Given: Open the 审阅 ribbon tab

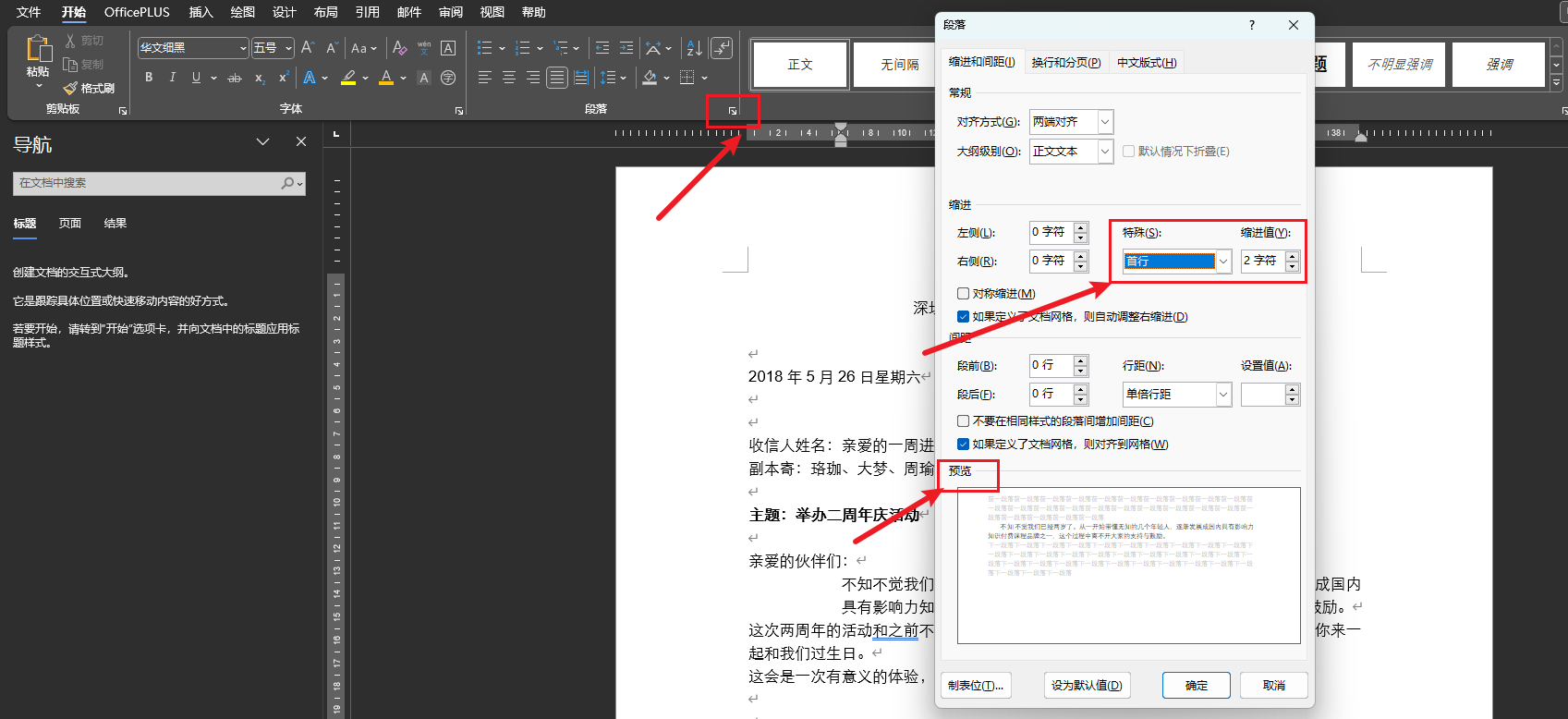Looking at the screenshot, I should coord(451,12).
